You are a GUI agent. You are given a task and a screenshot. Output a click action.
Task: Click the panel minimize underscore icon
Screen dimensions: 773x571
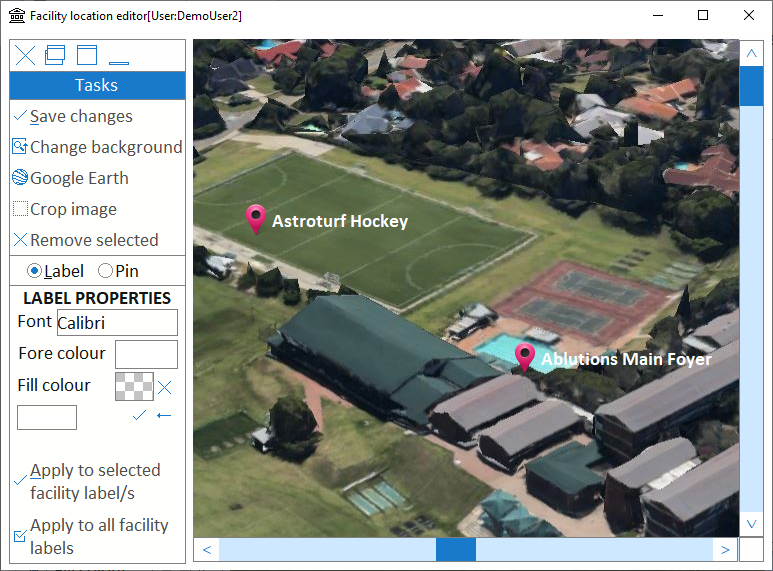(x=119, y=58)
